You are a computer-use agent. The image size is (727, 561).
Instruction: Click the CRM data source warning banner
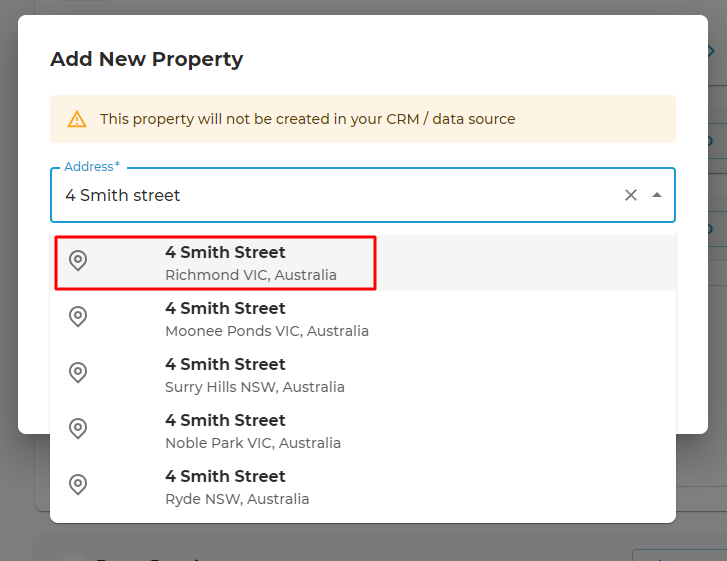click(x=363, y=119)
